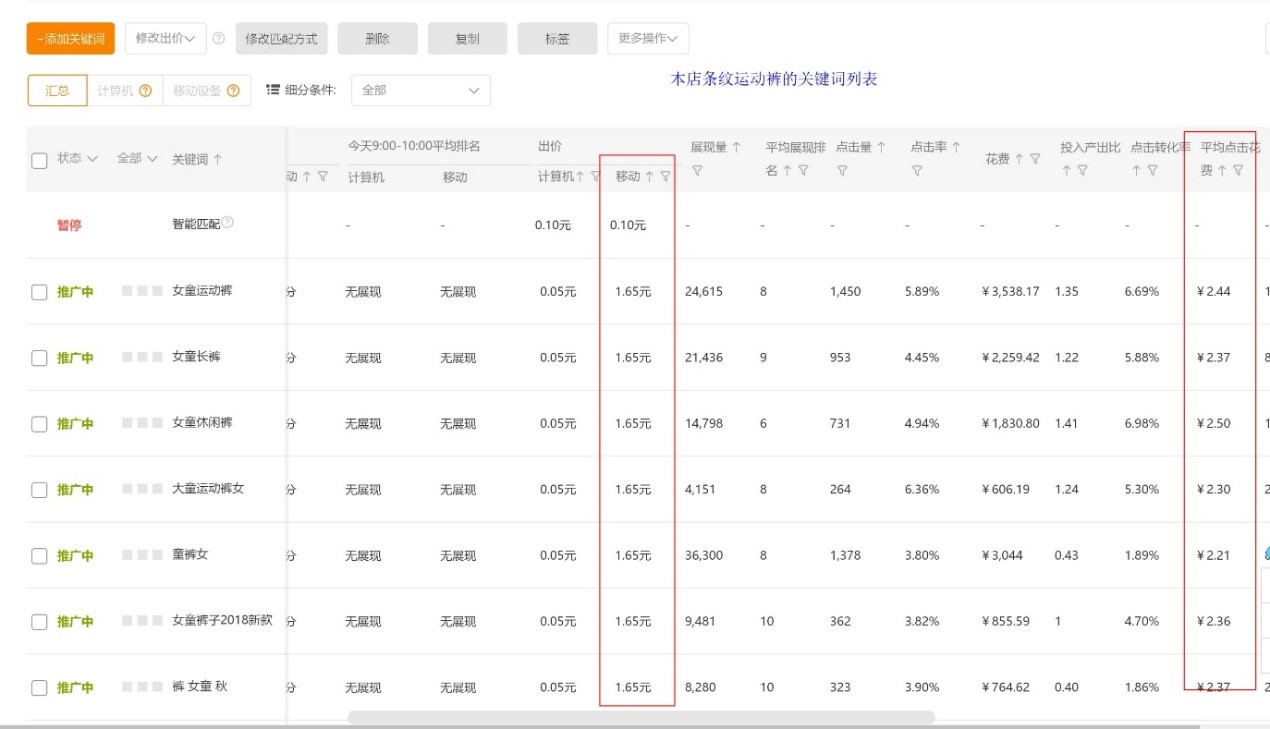Open the 平均点击花费 filter funnel
The height and width of the screenshot is (729, 1270).
coord(1238,171)
